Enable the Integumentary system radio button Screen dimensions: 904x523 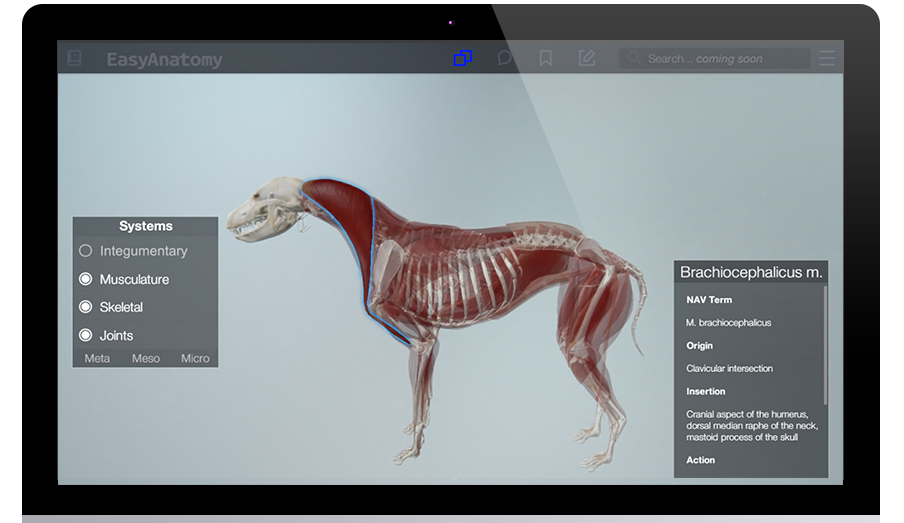point(86,251)
